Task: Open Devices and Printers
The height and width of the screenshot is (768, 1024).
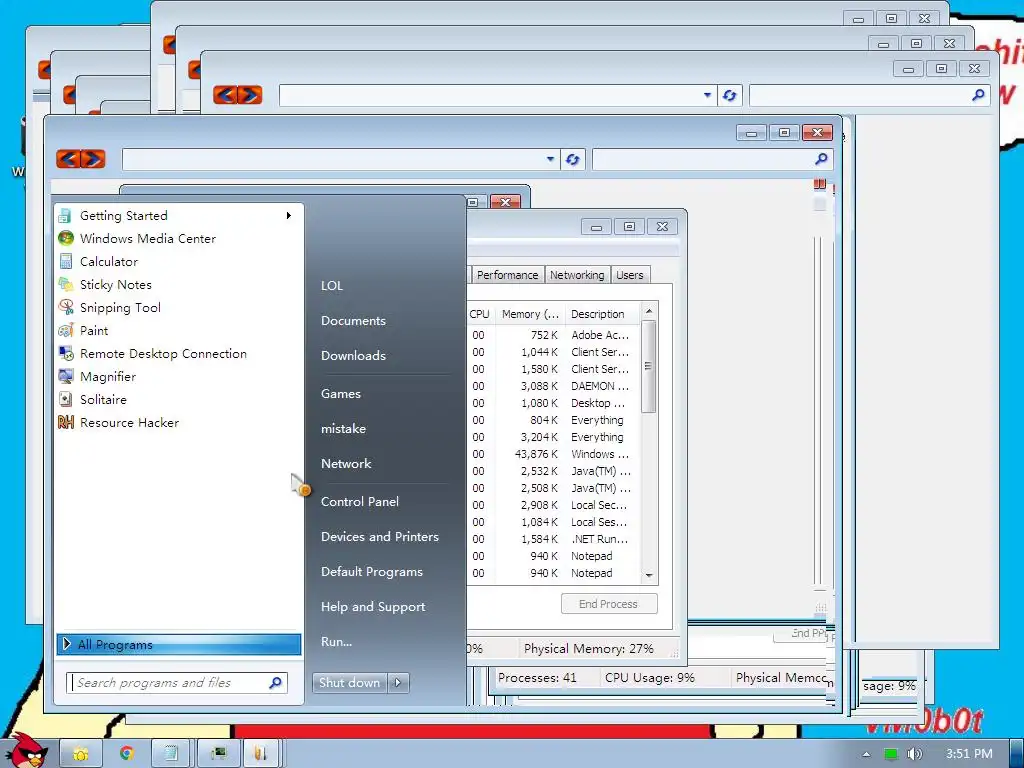Action: click(x=380, y=537)
